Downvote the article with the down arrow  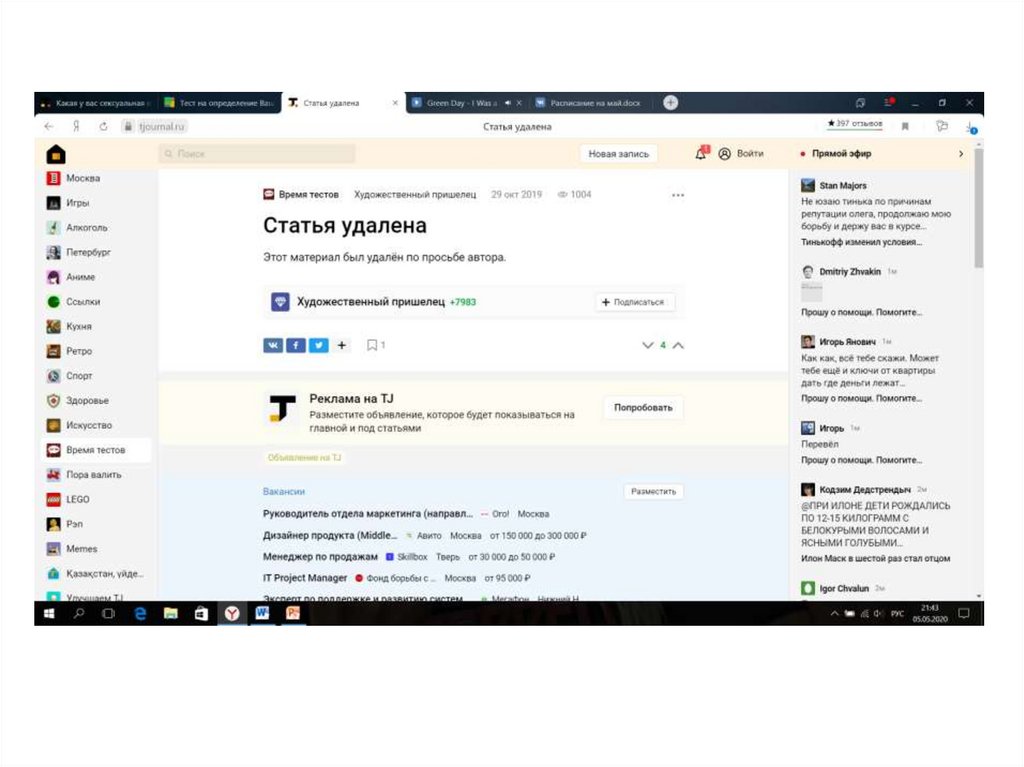[647, 345]
